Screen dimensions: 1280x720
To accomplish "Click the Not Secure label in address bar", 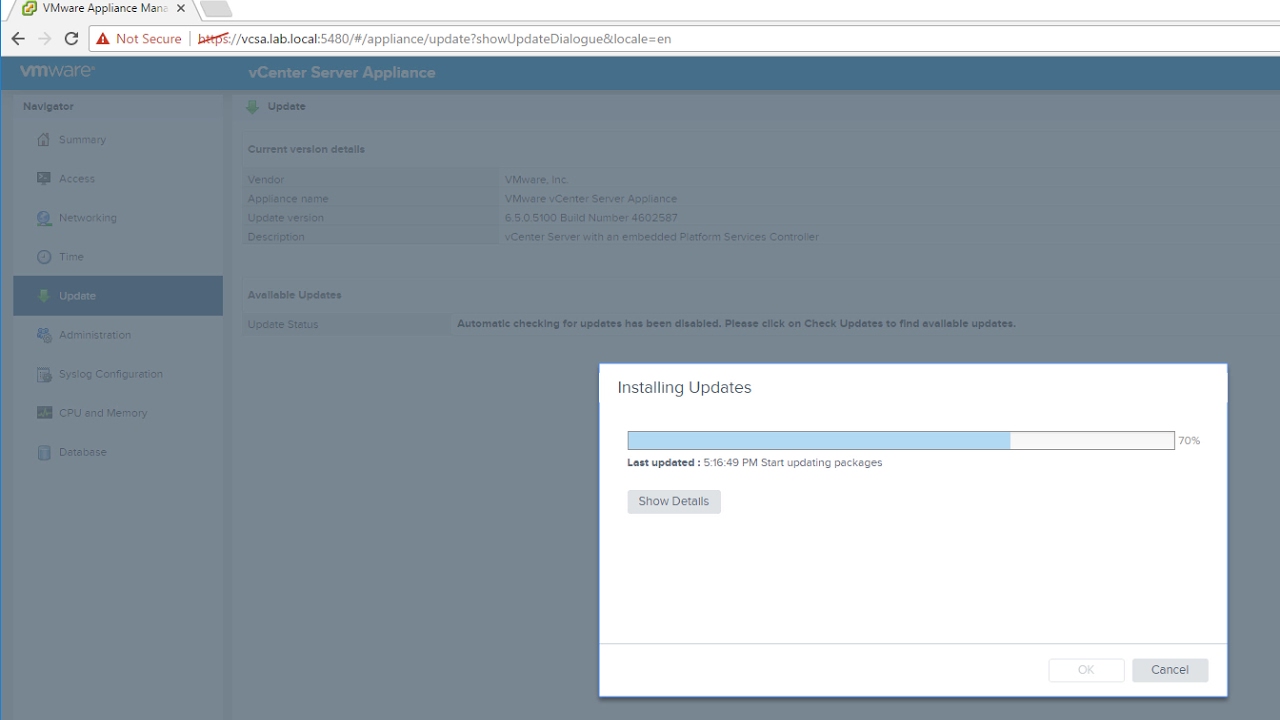I will [x=148, y=39].
